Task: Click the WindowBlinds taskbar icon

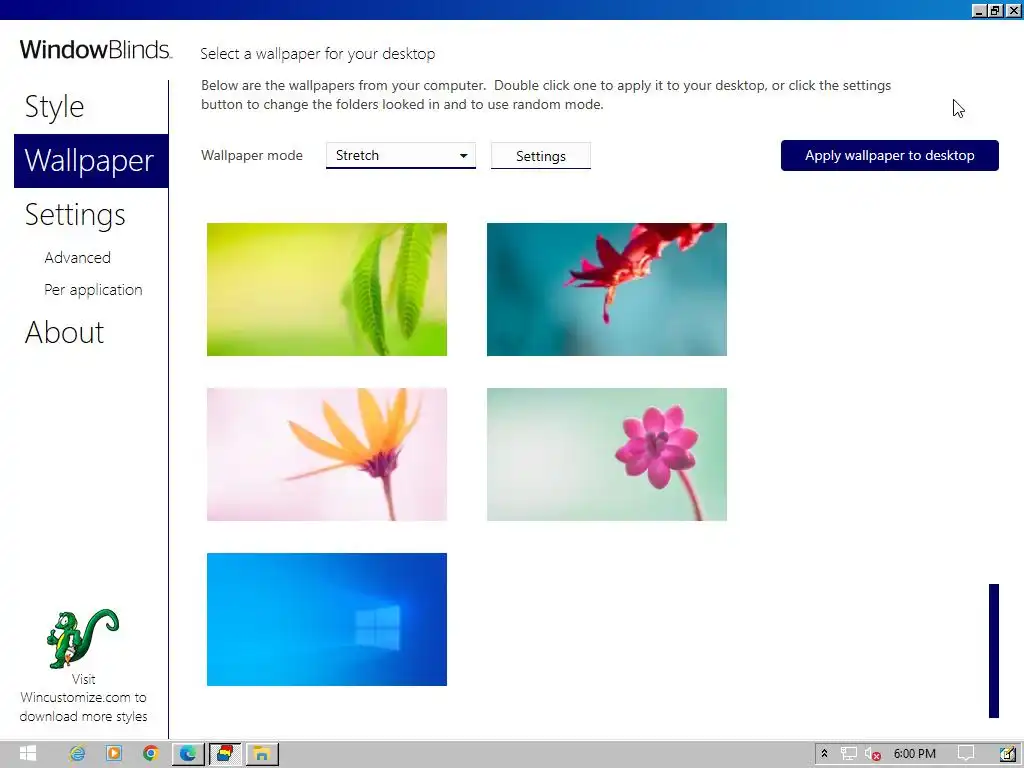Action: [225, 754]
